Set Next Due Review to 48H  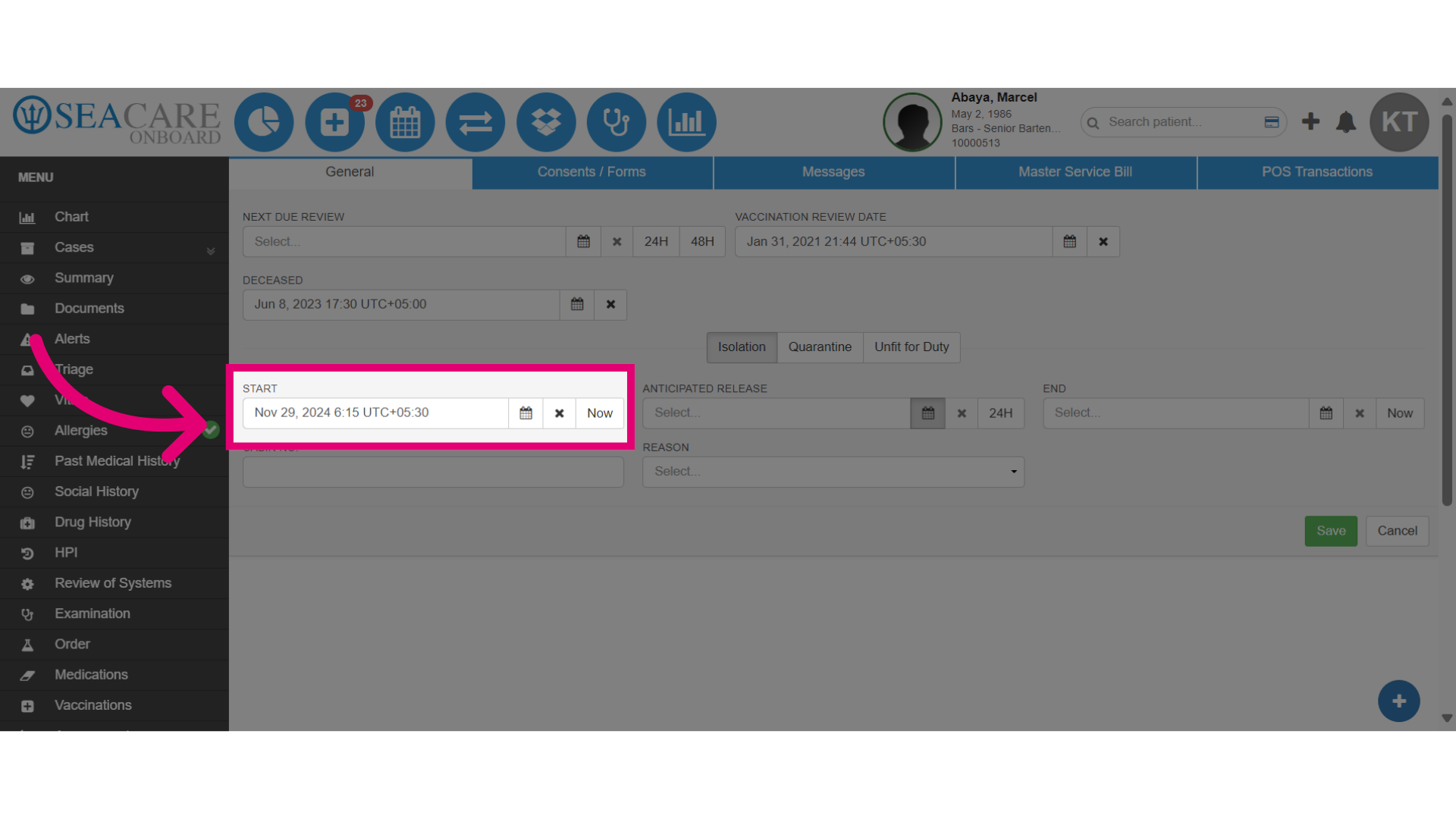[x=702, y=242]
